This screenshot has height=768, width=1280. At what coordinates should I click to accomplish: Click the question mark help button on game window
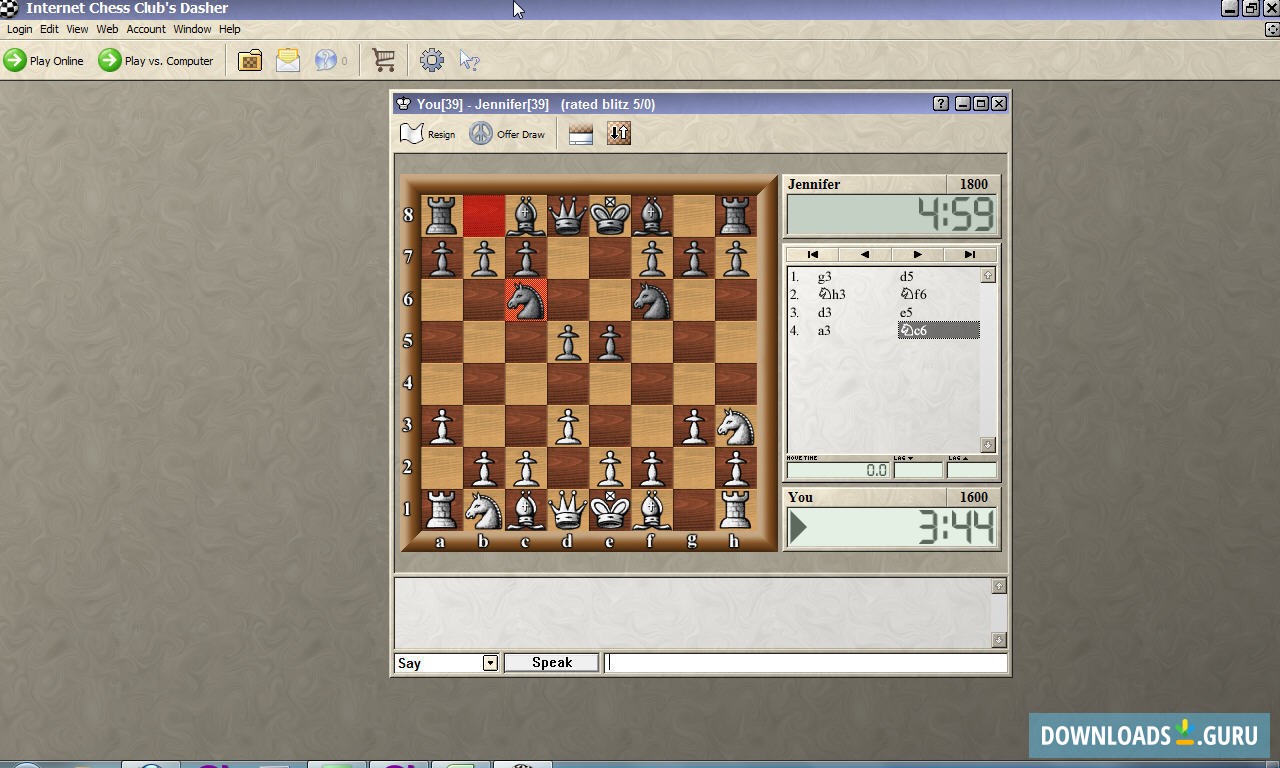941,104
